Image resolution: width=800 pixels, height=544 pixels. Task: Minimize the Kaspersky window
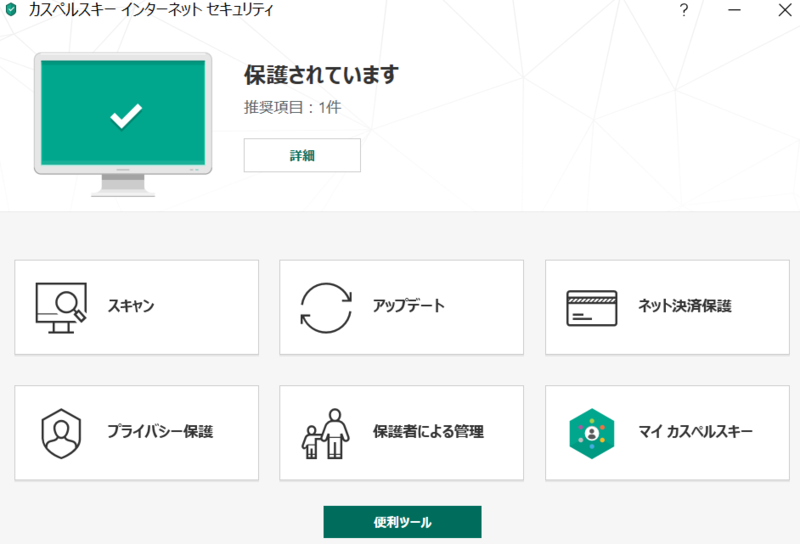[734, 10]
